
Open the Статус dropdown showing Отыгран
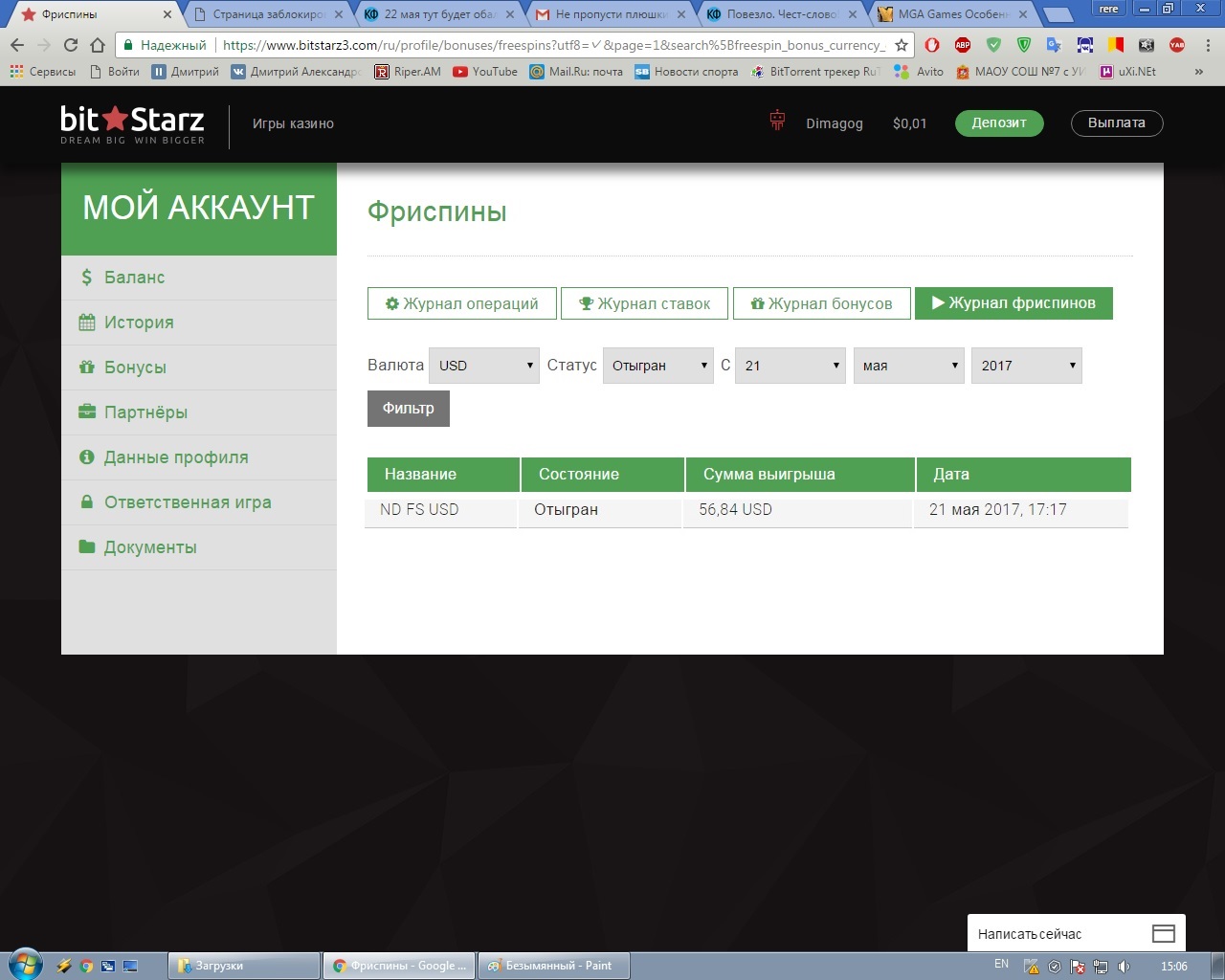(658, 366)
